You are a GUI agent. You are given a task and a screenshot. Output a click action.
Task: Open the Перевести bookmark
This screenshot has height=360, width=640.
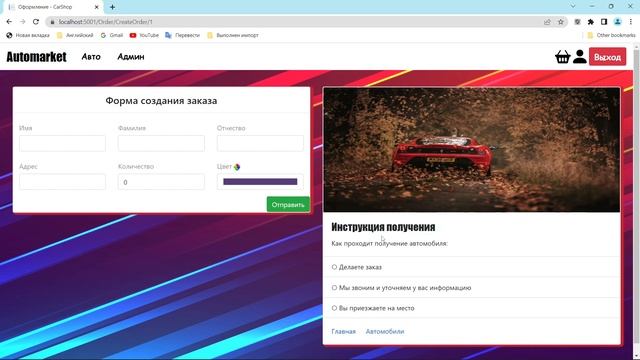(182, 35)
